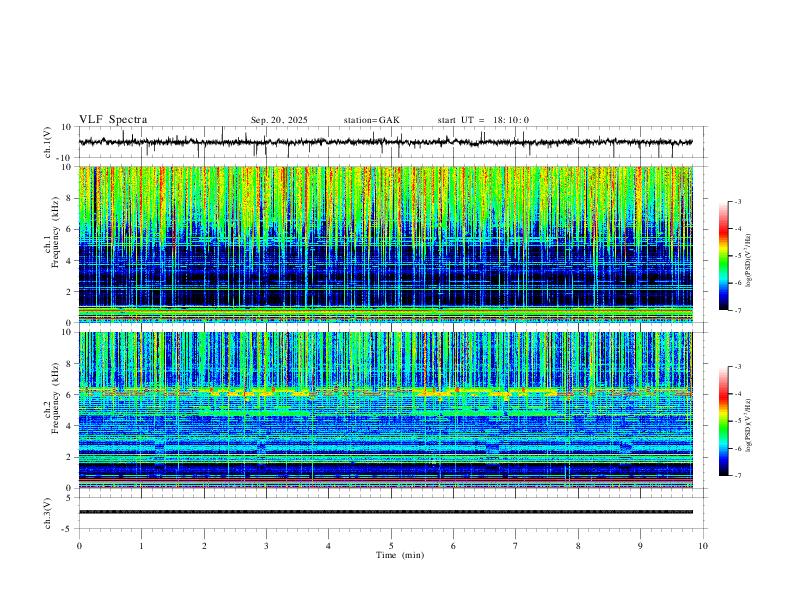The height and width of the screenshot is (612, 792).
Task: Click the ch.3 voltage trace band
Action: point(386,512)
